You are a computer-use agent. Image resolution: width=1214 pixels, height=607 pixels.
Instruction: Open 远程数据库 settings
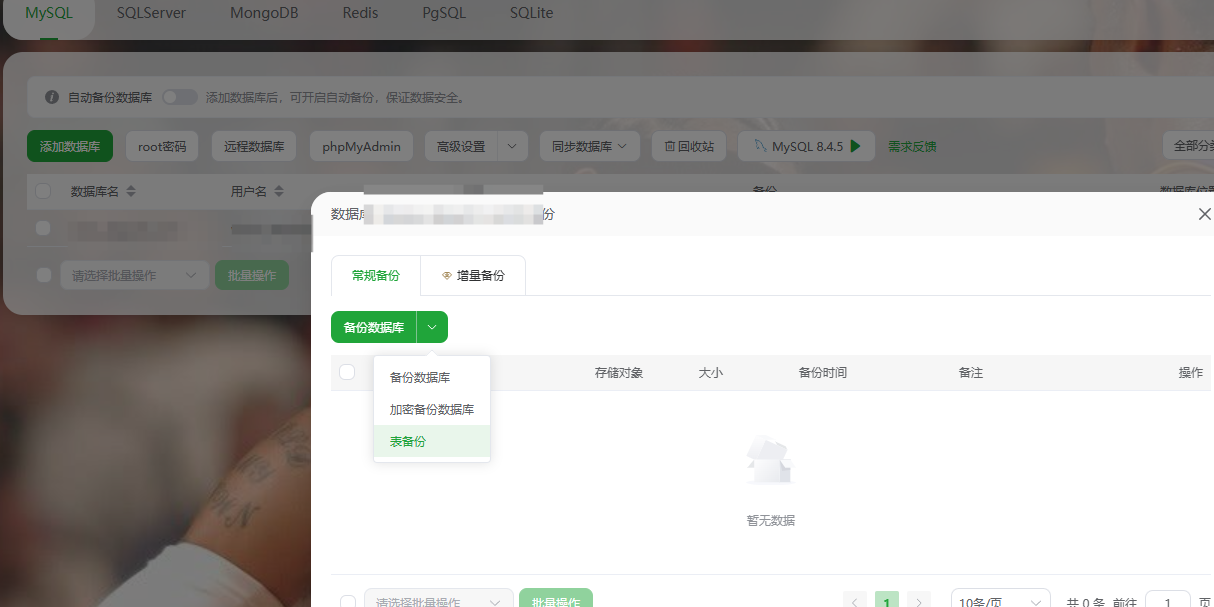click(x=254, y=145)
